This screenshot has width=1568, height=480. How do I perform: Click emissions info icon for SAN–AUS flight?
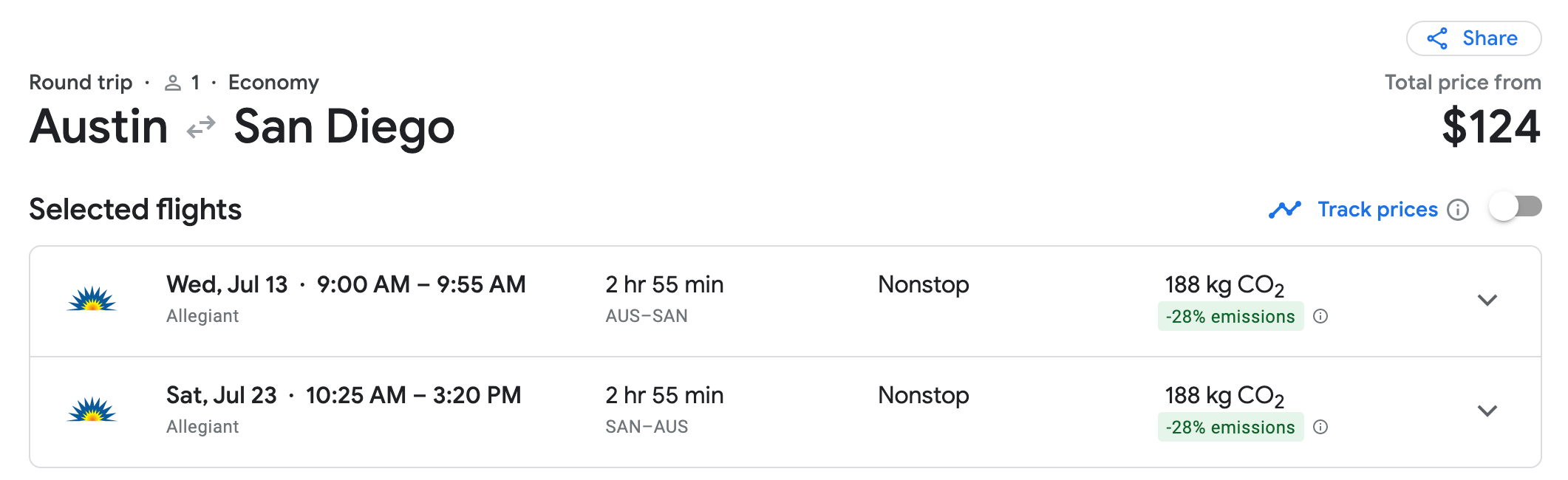point(1320,427)
